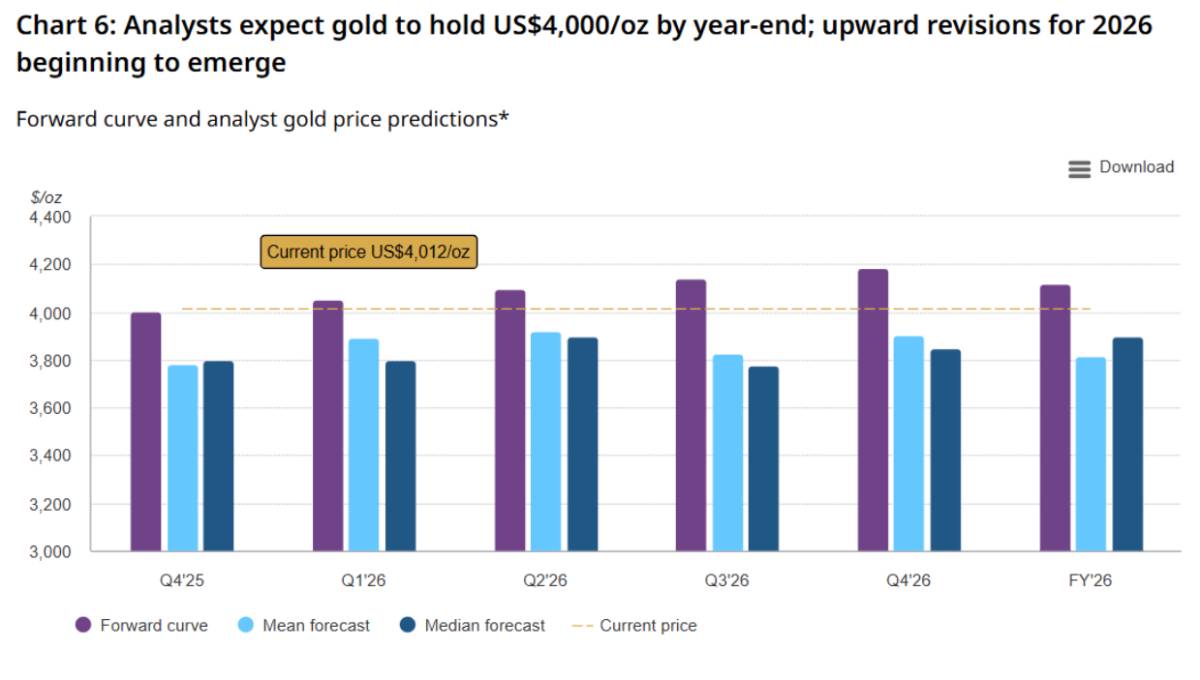Click the Q2'26 dark blue Median forecast bar

click(x=582, y=444)
